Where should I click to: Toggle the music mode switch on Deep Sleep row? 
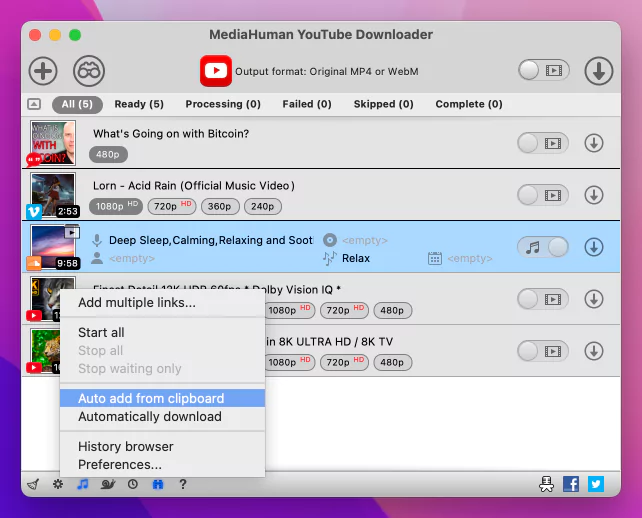pos(543,247)
